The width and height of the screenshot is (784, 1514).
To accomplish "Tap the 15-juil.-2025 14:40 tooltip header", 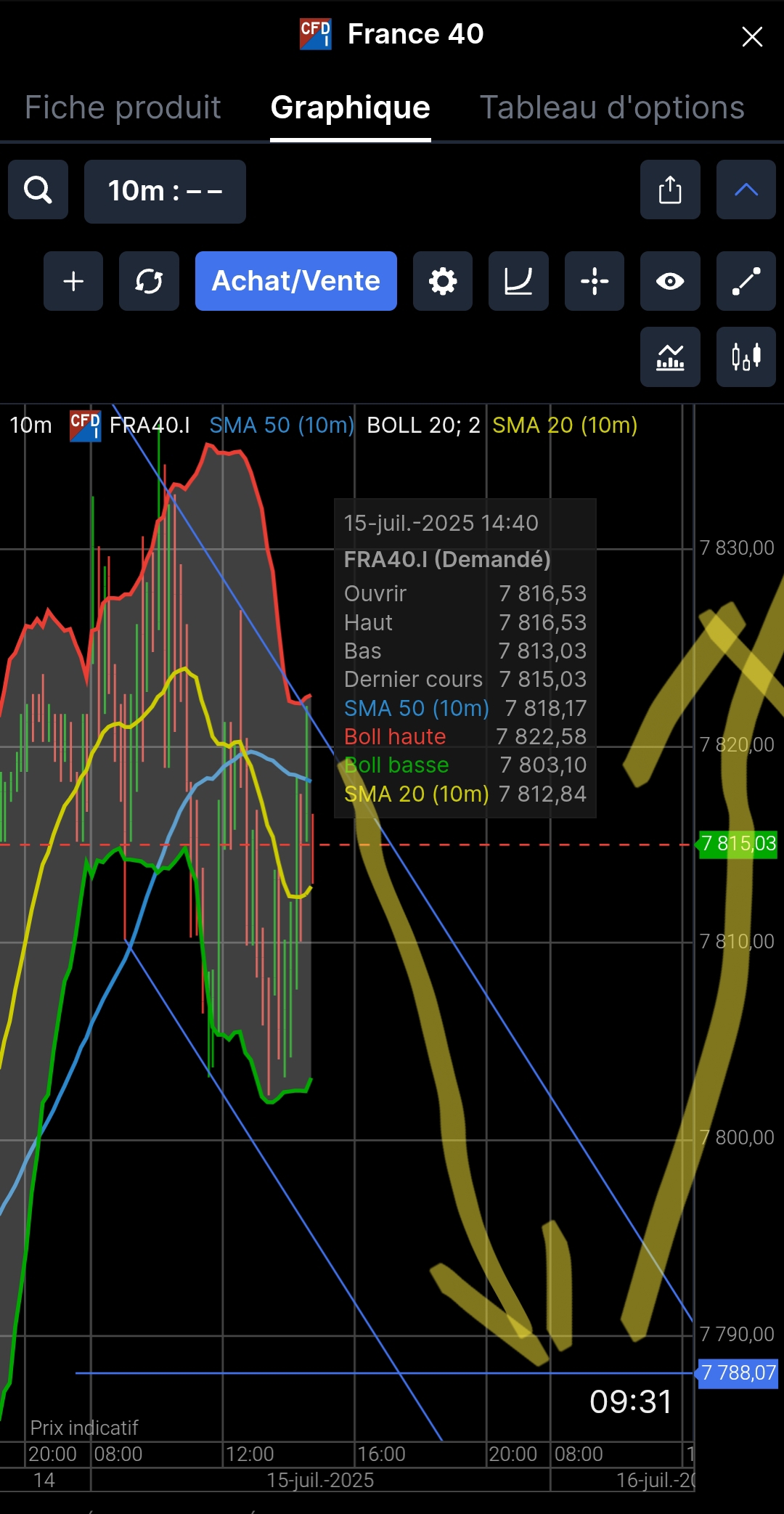I will 441,523.
